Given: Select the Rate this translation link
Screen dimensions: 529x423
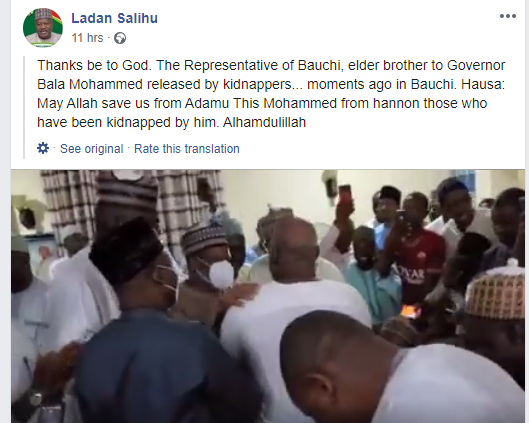Looking at the screenshot, I should pyautogui.click(x=187, y=148).
